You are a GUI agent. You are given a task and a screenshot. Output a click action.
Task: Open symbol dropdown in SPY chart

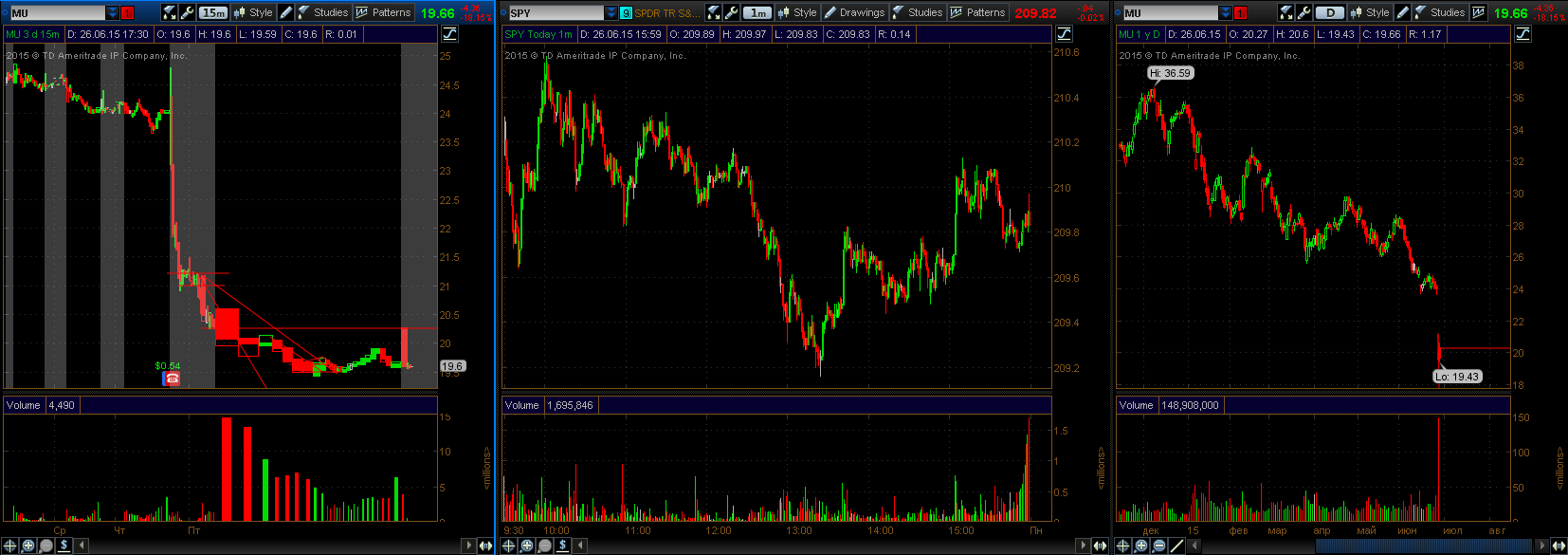click(611, 12)
